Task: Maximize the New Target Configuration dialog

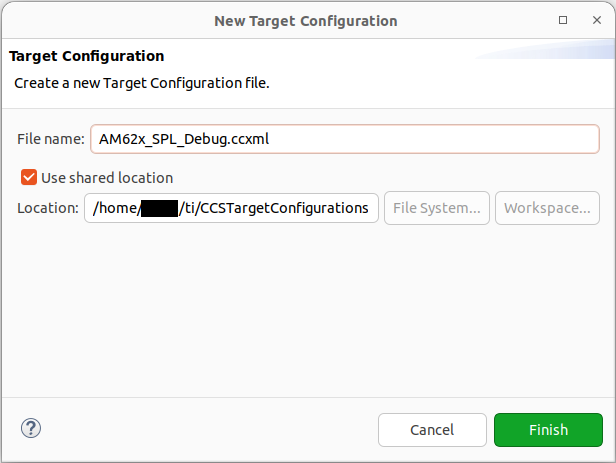Action: [564, 20]
